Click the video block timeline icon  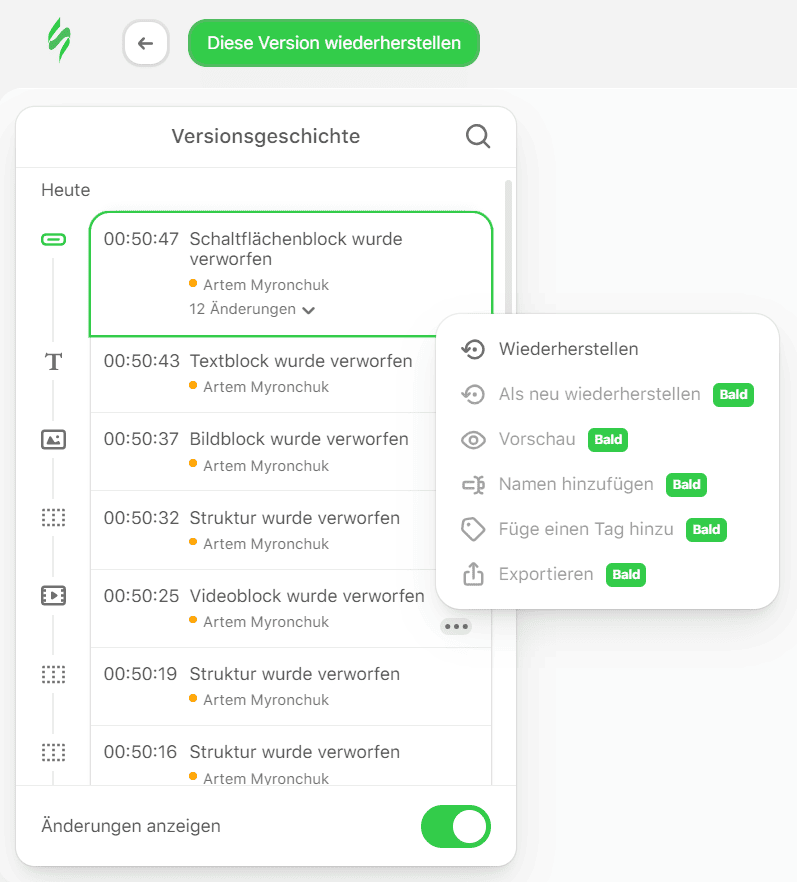(53, 596)
